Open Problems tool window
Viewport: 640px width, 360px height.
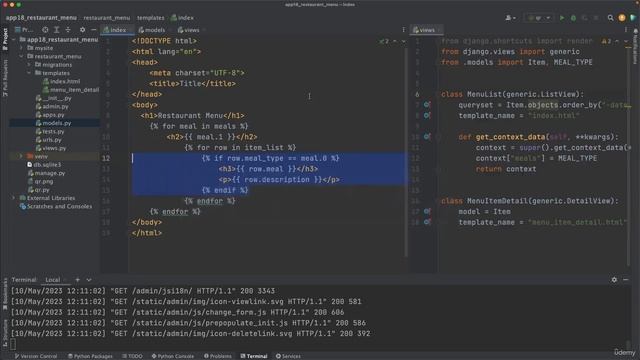pyautogui.click(x=218, y=356)
